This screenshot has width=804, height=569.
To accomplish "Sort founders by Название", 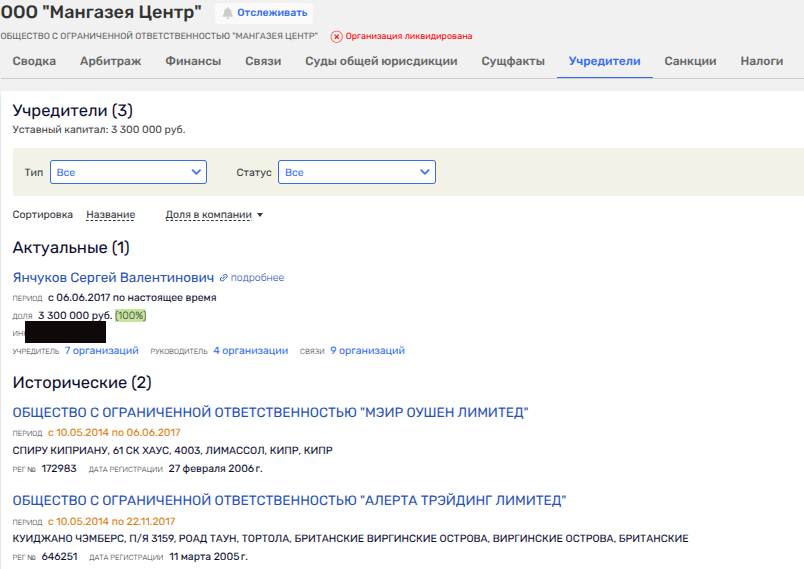I will tap(110, 215).
